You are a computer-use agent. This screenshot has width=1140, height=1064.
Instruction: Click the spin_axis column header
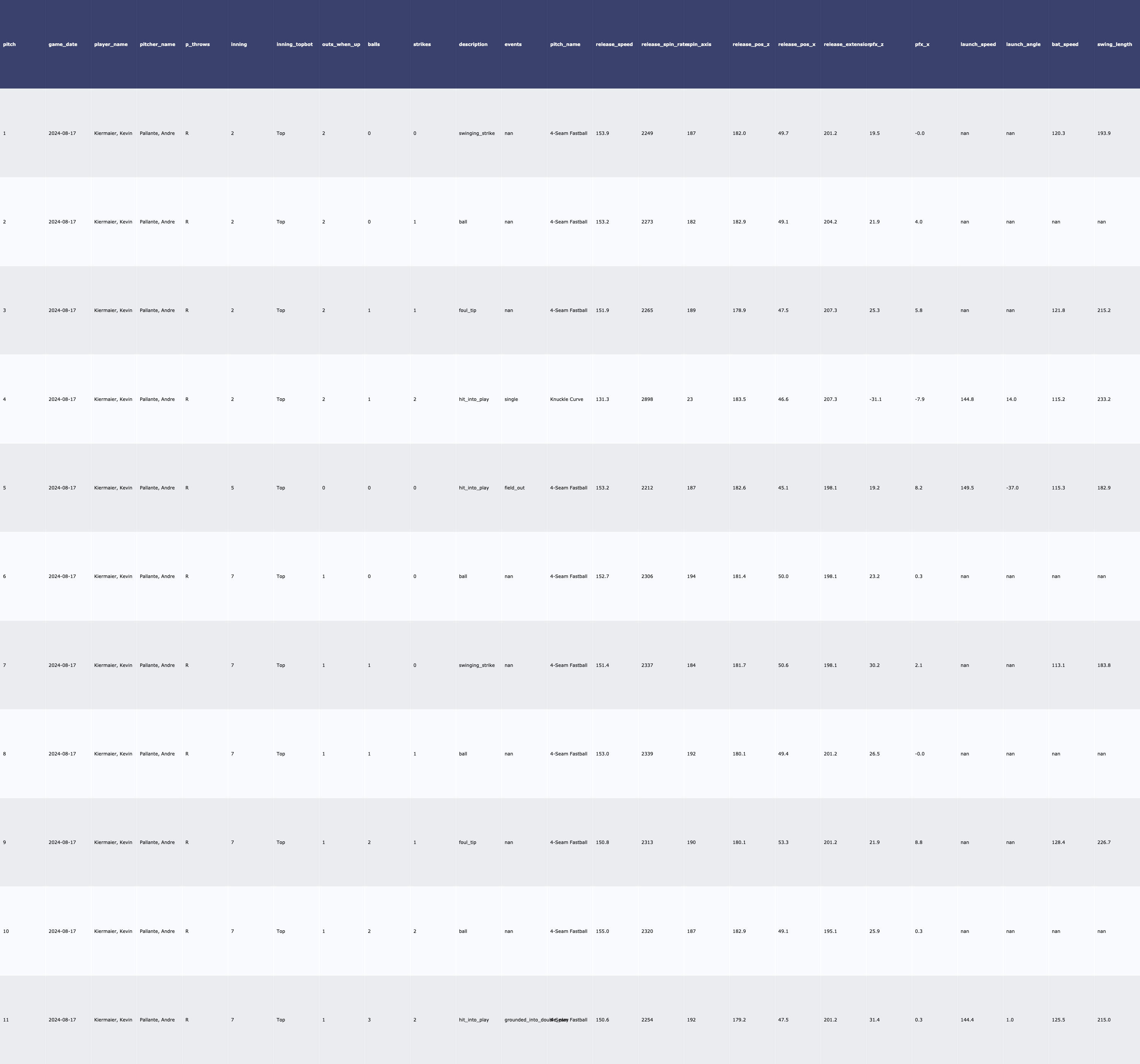pyautogui.click(x=699, y=44)
